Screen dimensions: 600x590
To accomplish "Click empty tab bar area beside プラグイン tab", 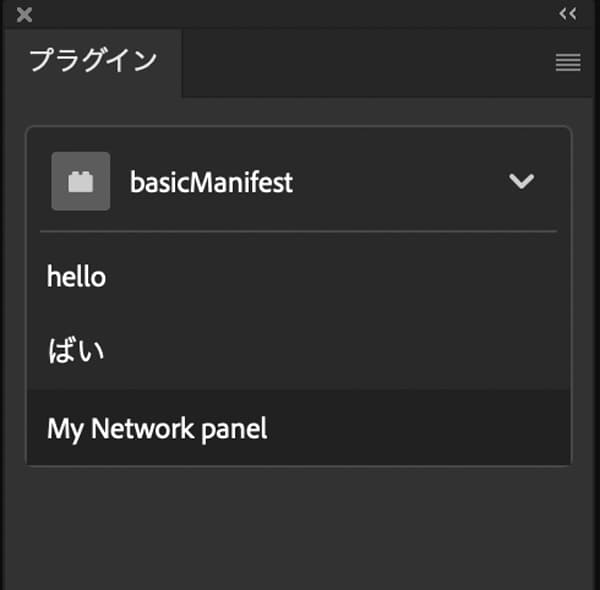I will [x=360, y=63].
